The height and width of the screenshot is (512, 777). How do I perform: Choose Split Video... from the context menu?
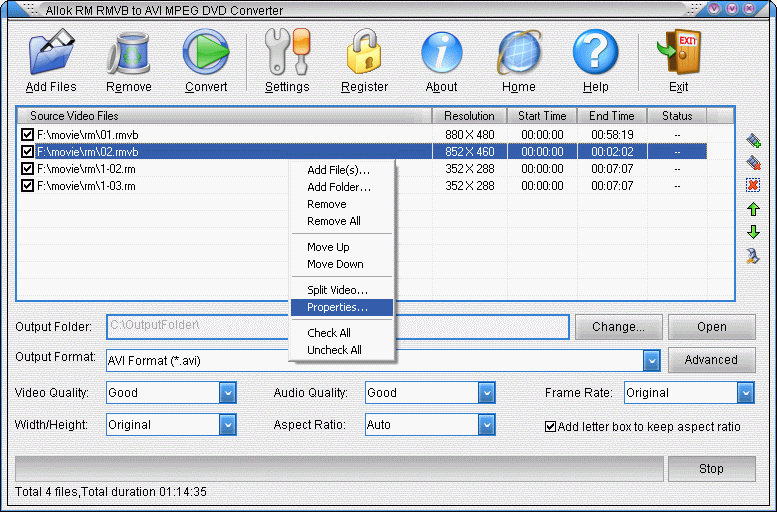click(337, 290)
